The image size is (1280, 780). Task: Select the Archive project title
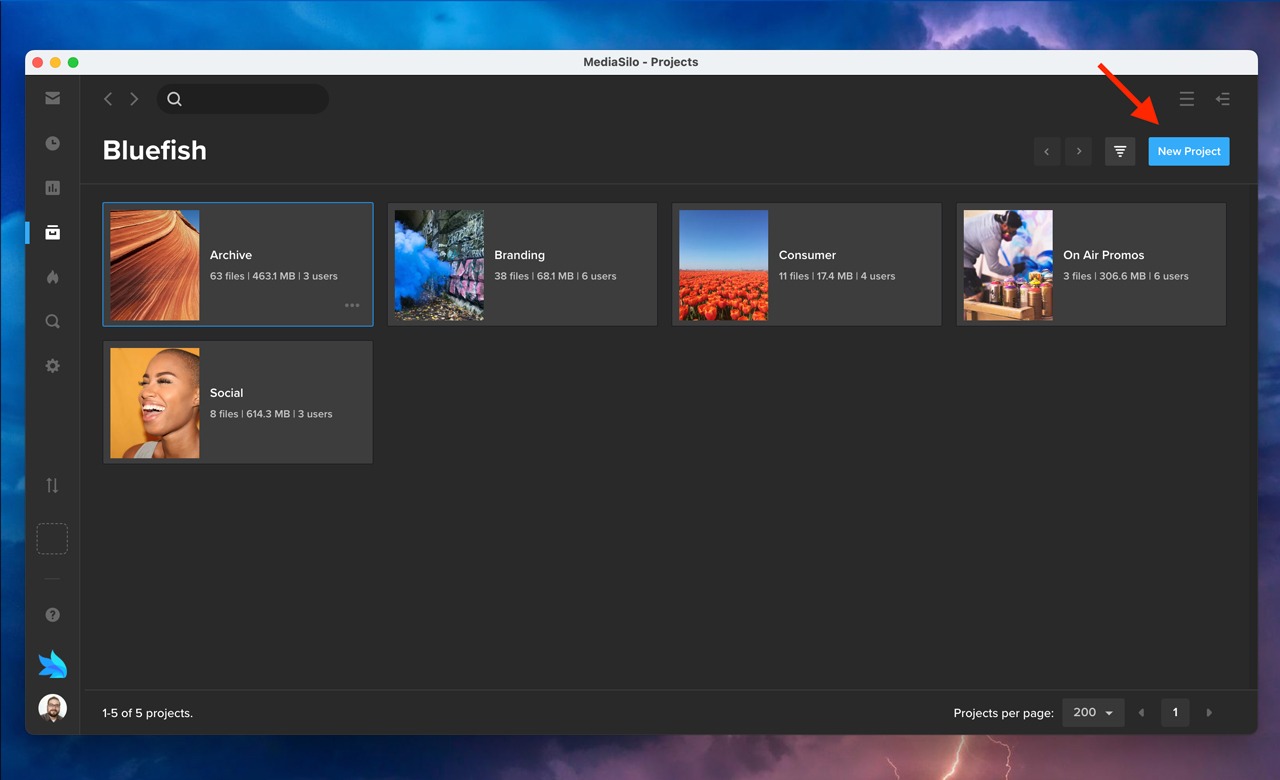pos(231,255)
